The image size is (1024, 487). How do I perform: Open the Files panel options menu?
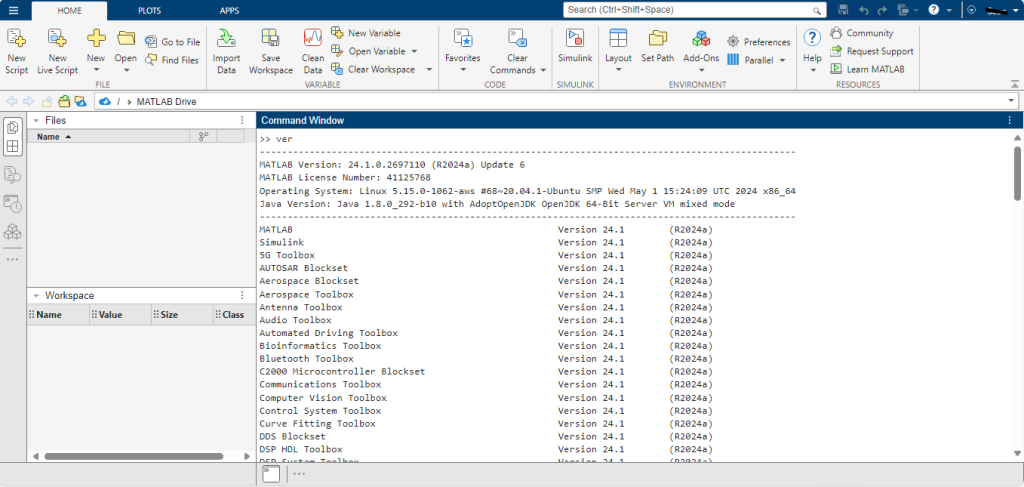click(242, 121)
